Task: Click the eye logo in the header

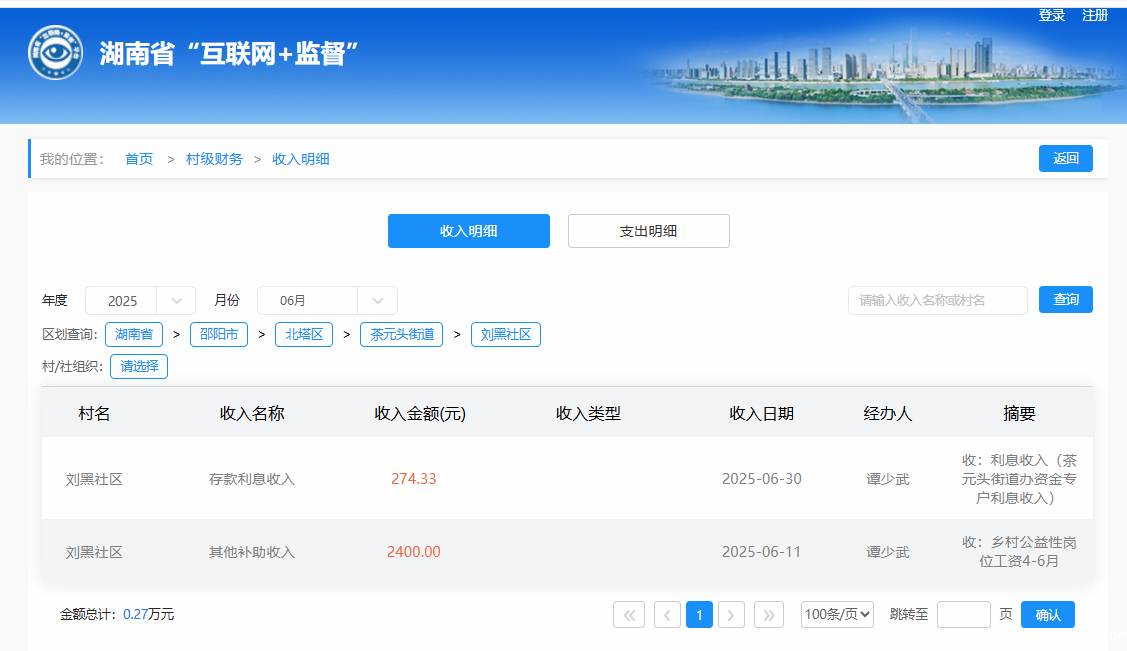Action: click(55, 53)
